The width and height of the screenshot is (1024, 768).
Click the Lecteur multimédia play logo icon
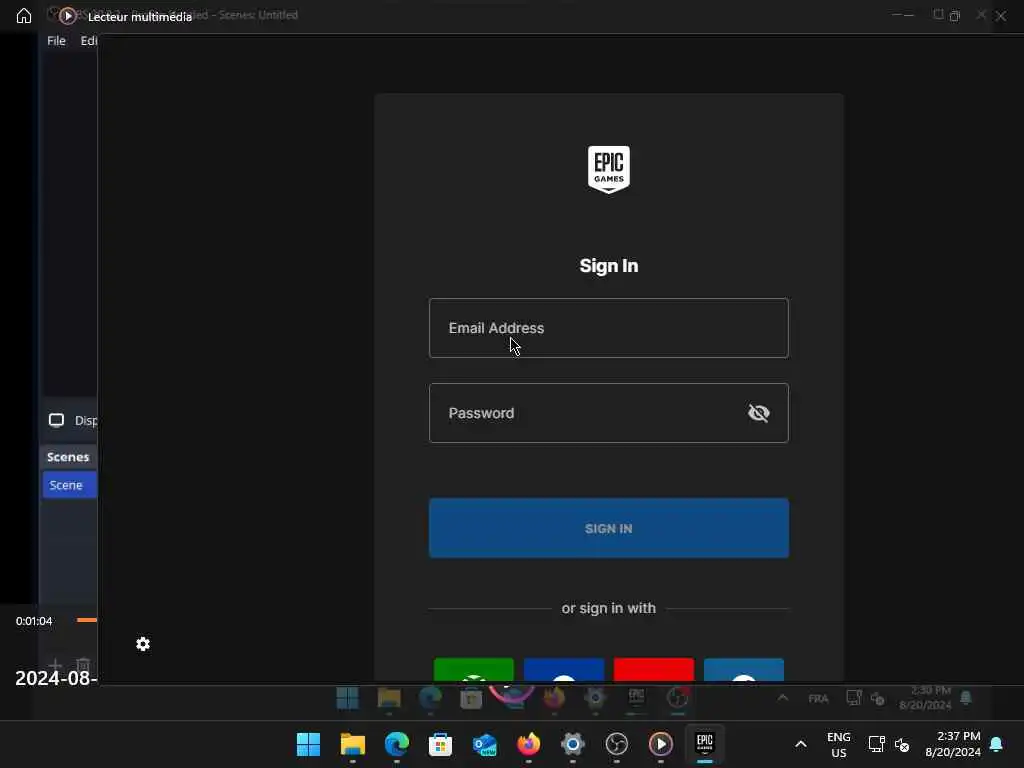[x=67, y=16]
